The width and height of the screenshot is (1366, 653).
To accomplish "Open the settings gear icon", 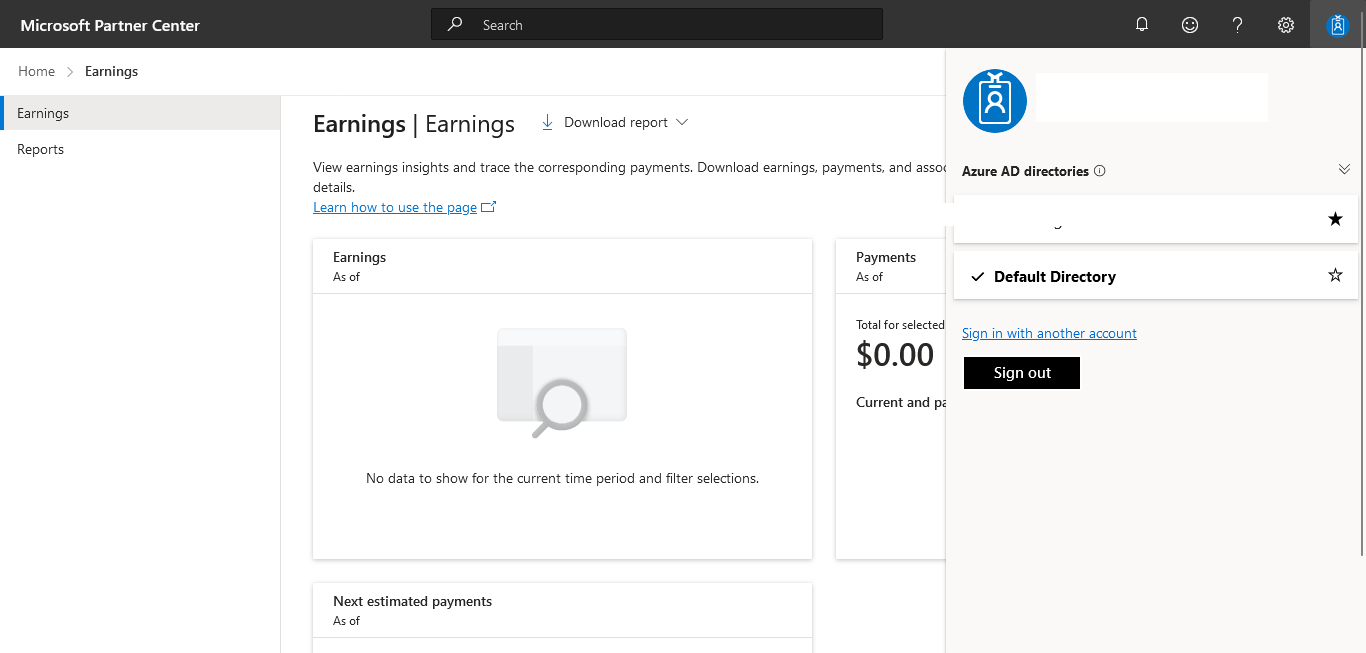I will point(1286,25).
